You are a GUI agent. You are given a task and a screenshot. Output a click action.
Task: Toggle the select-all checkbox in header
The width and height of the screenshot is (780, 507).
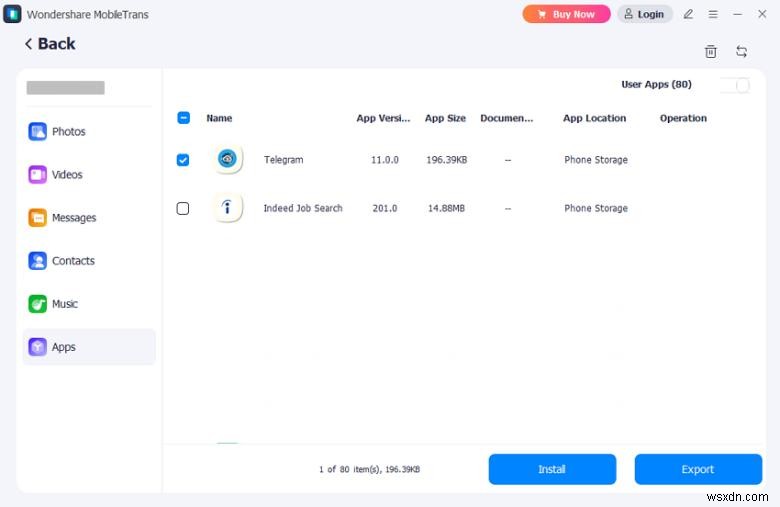(x=184, y=118)
